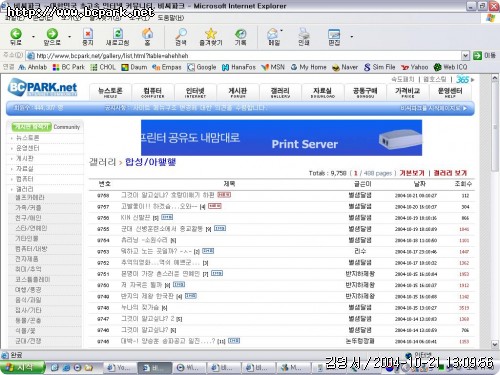Click inside the URL address field
Screen dimensions: 500x375
pos(247,55)
